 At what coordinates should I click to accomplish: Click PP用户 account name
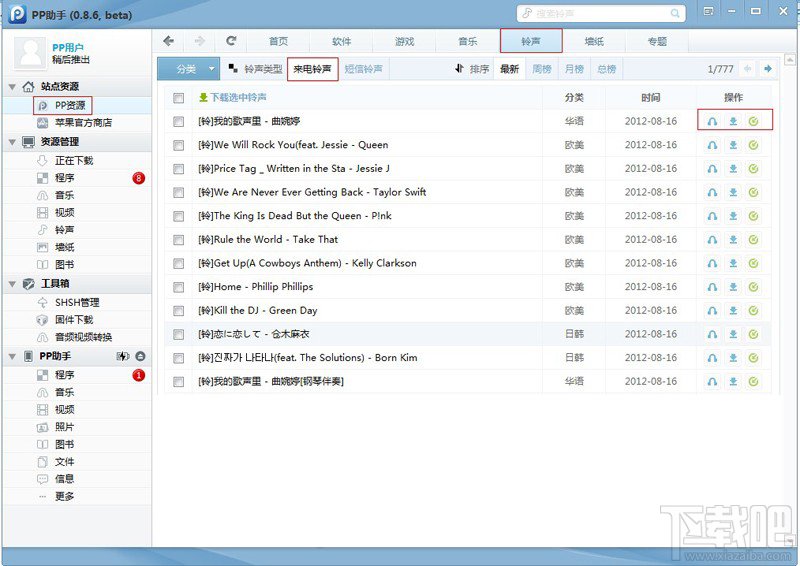(x=68, y=47)
